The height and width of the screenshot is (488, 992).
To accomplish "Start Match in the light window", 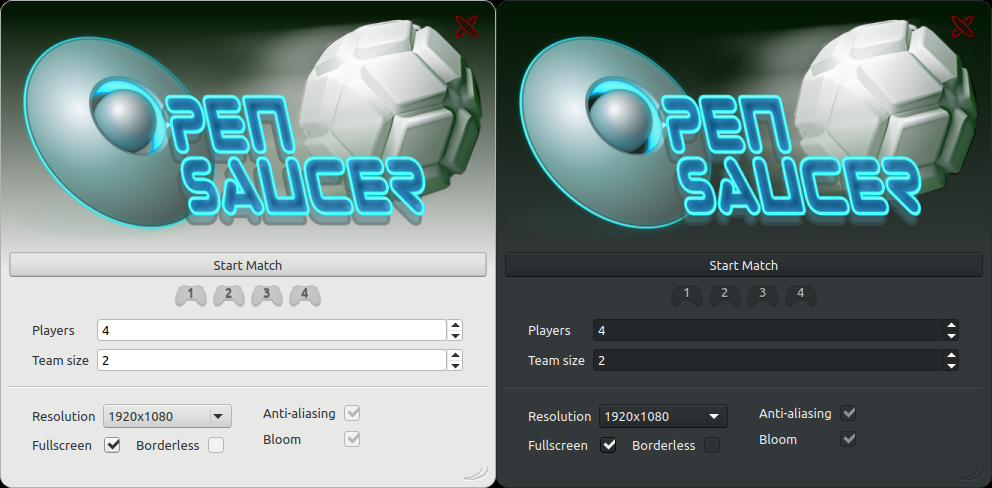I will pyautogui.click(x=248, y=265).
